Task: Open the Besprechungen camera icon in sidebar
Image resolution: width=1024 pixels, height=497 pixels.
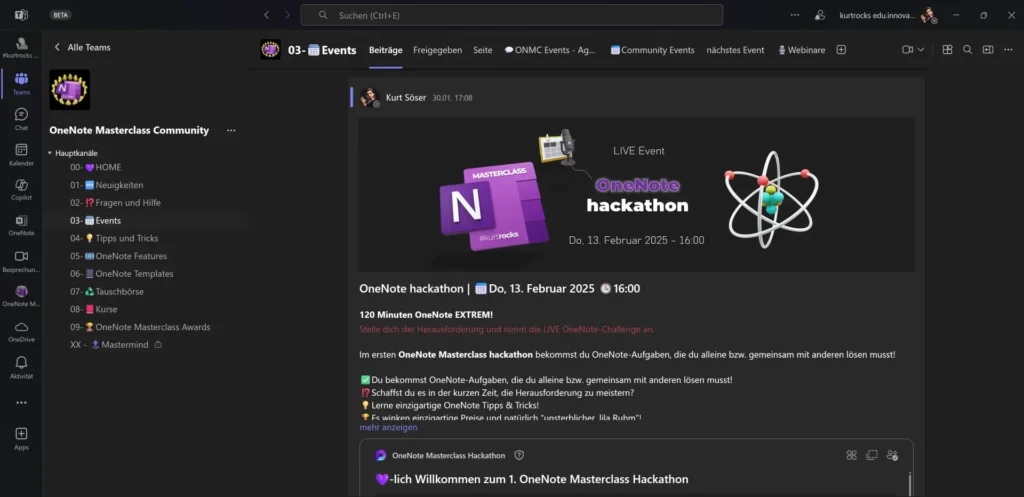Action: coord(21,260)
